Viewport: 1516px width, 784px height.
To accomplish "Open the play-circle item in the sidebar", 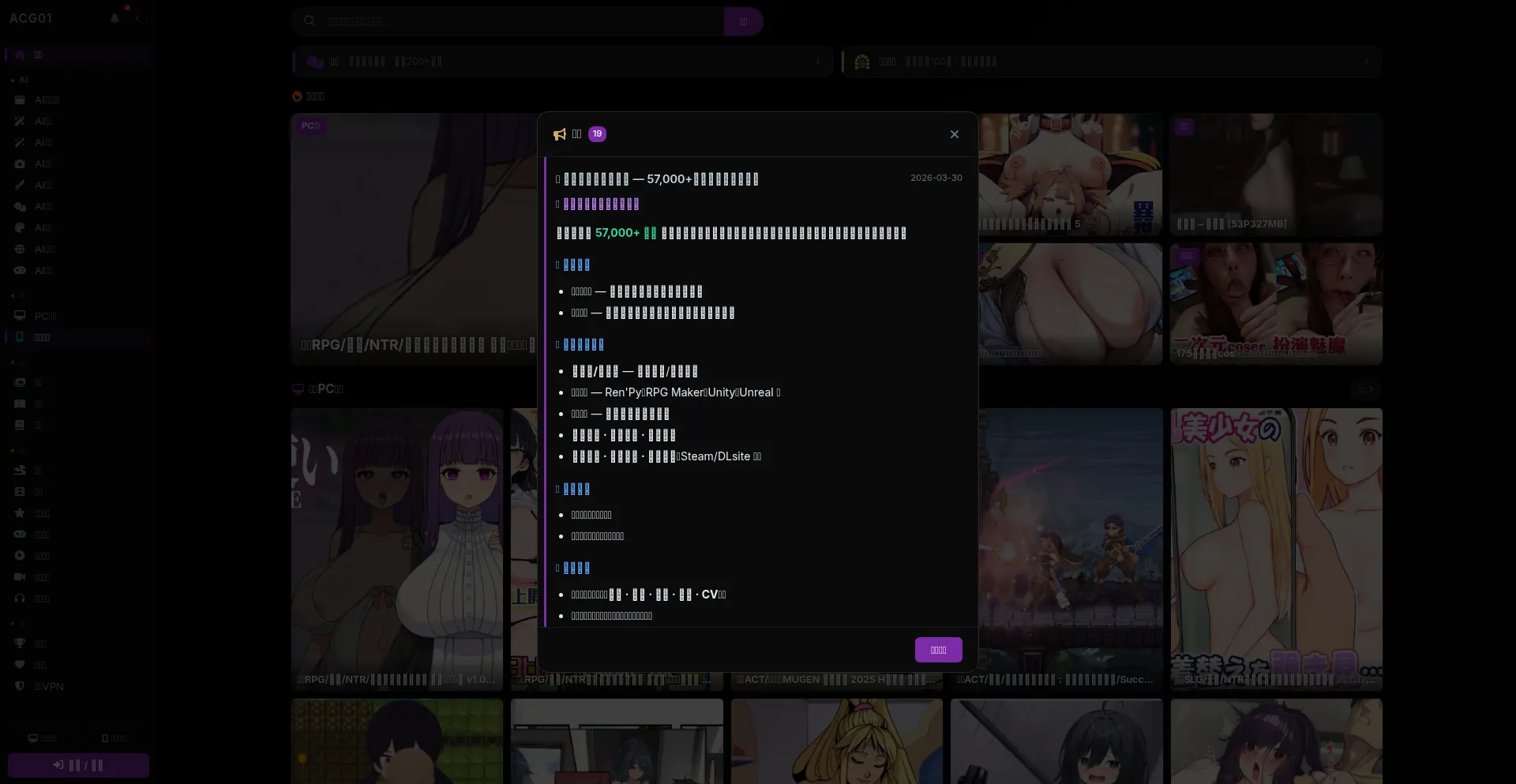I will coord(78,556).
